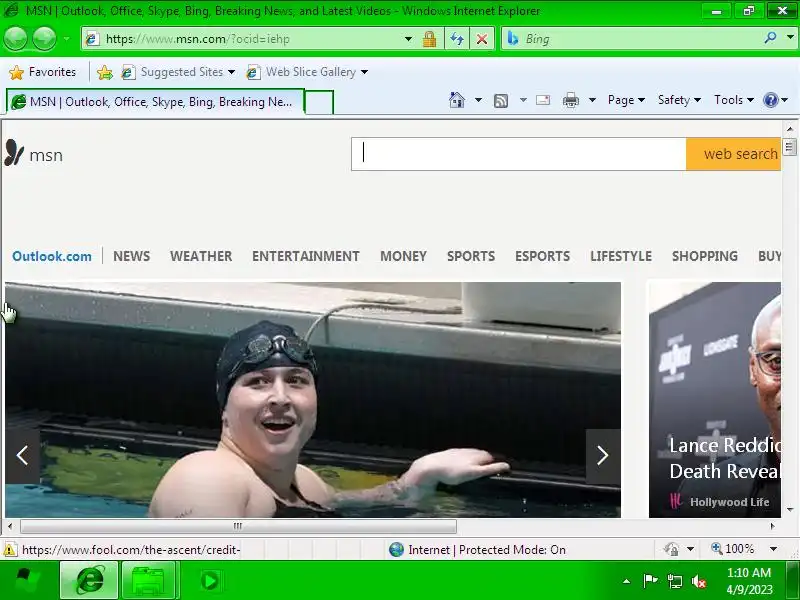The image size is (800, 600).
Task: Open the Favorites center
Action: 43,72
